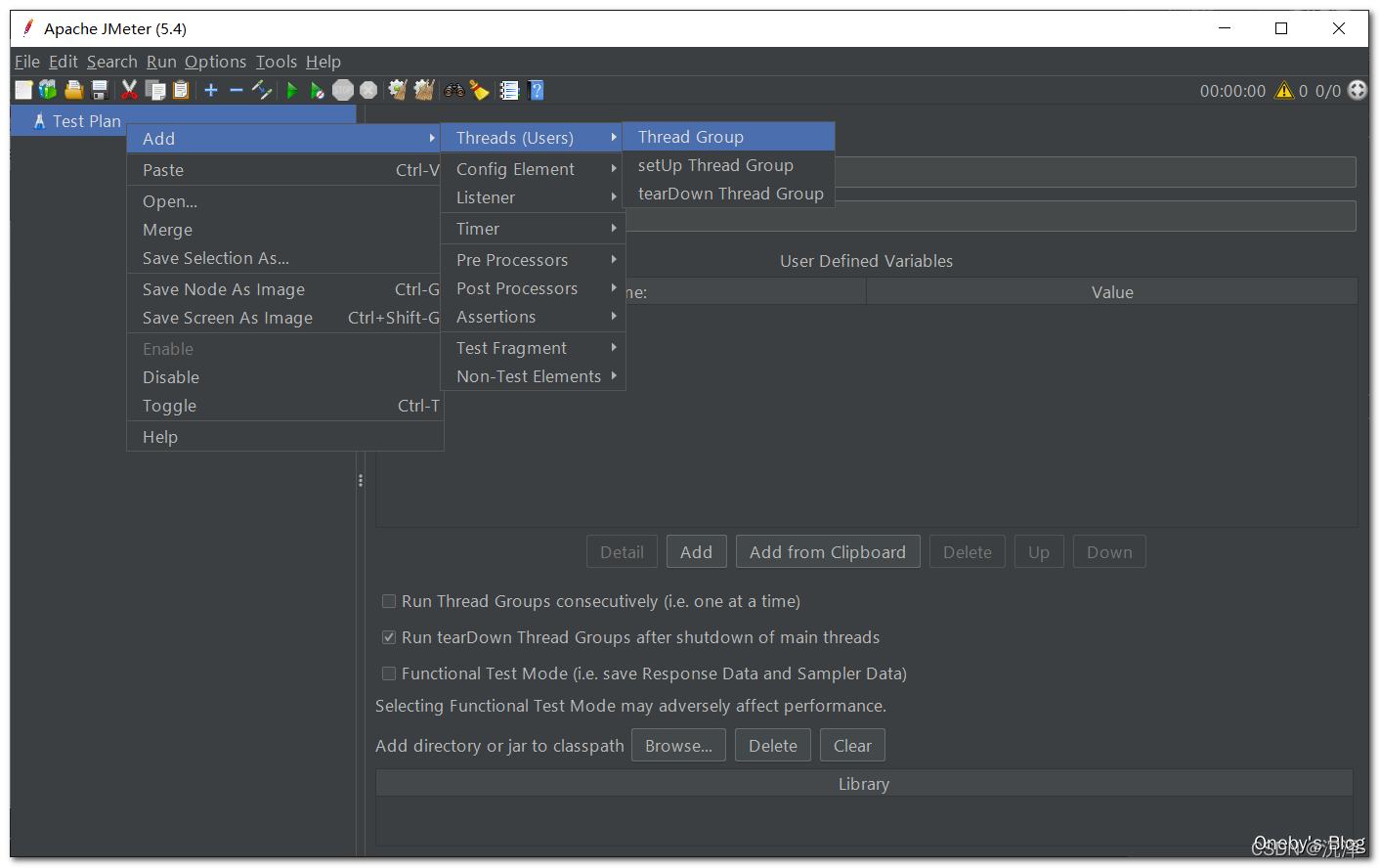Click classpath Delete button
Viewport: 1380px width, 868px height.
point(773,746)
